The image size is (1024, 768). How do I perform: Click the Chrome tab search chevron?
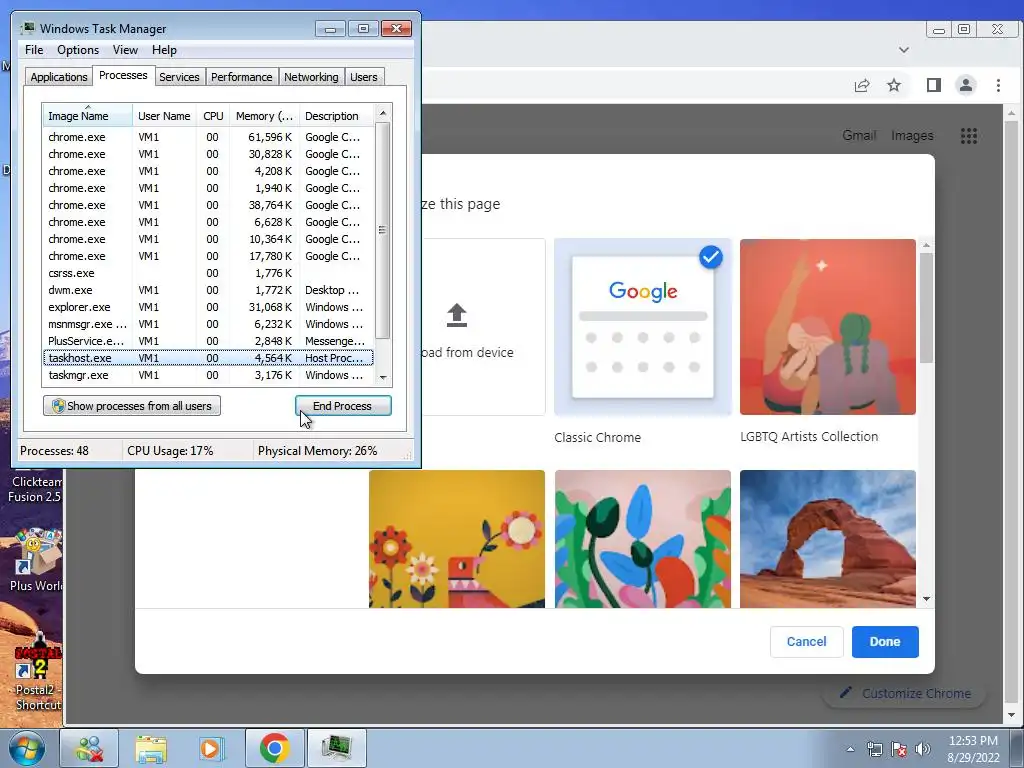[x=904, y=50]
